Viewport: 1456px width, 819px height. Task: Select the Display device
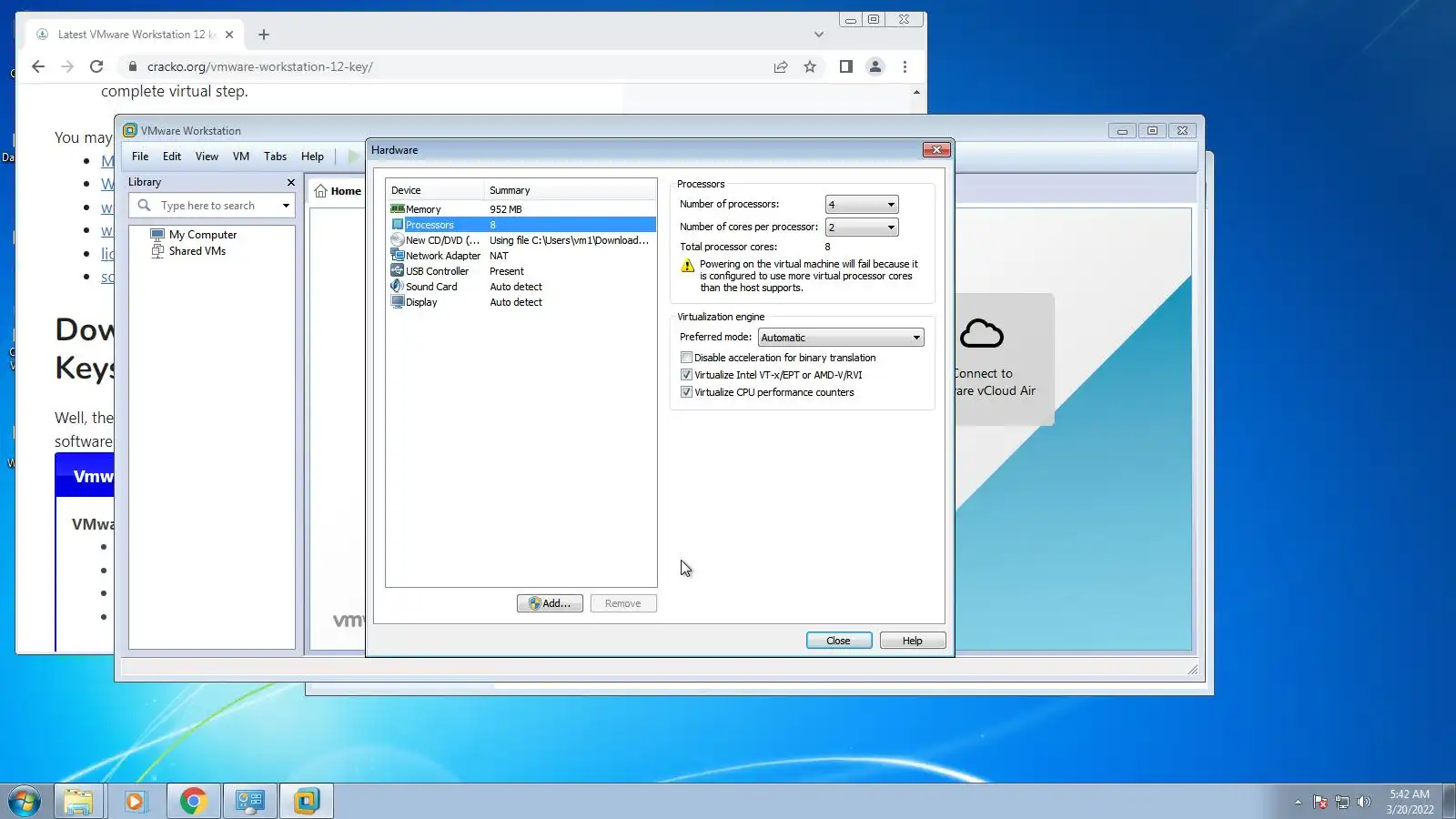(522, 302)
